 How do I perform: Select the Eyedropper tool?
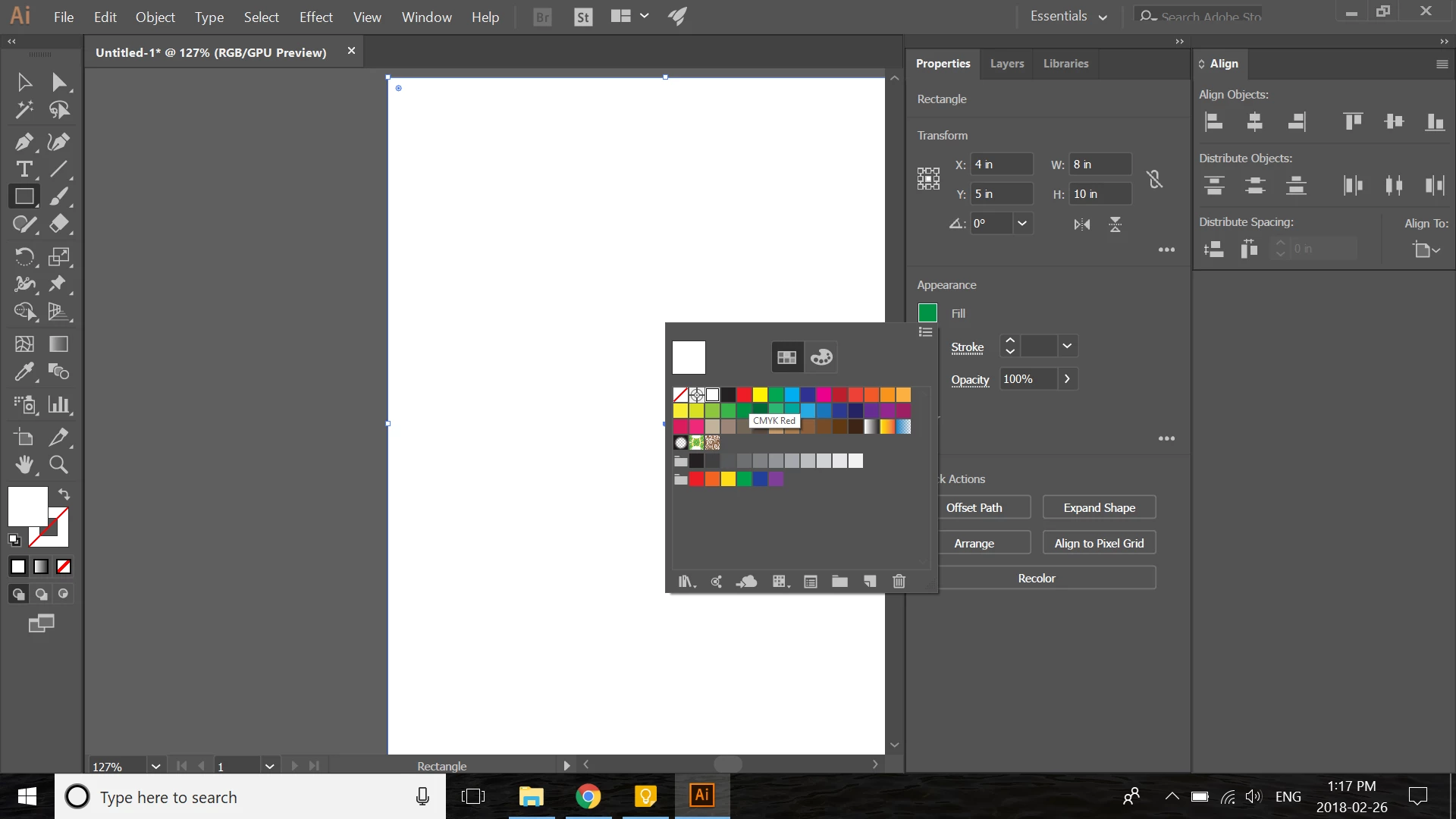[x=24, y=372]
